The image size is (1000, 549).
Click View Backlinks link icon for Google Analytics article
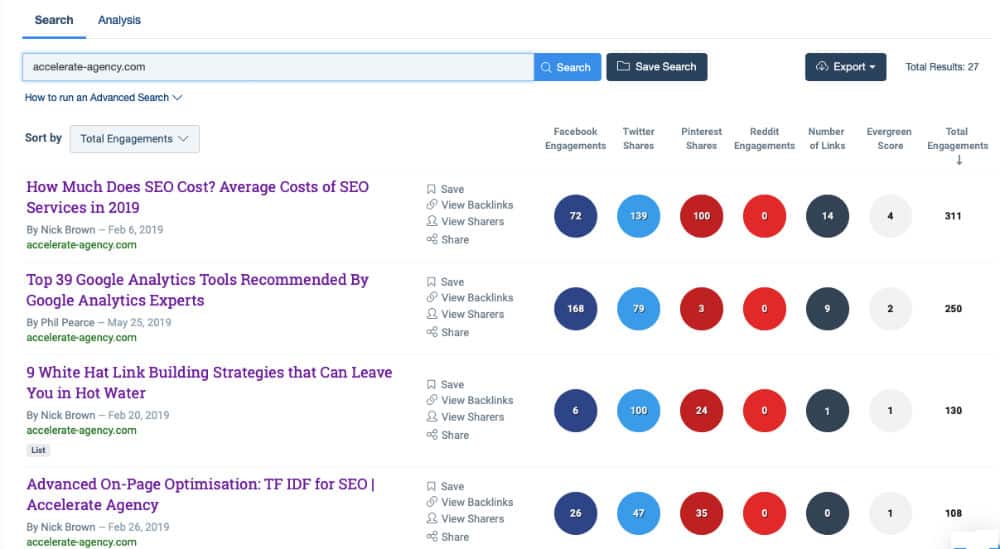[x=431, y=298]
